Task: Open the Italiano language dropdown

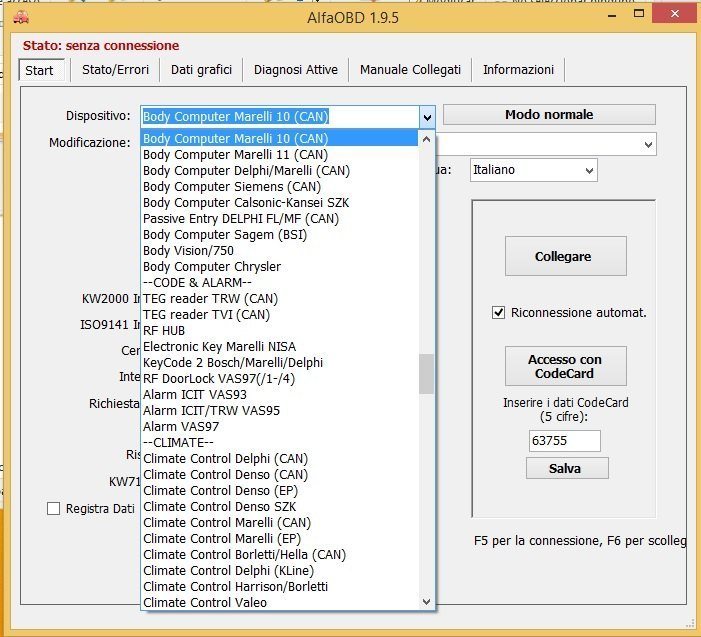Action: coord(533,170)
